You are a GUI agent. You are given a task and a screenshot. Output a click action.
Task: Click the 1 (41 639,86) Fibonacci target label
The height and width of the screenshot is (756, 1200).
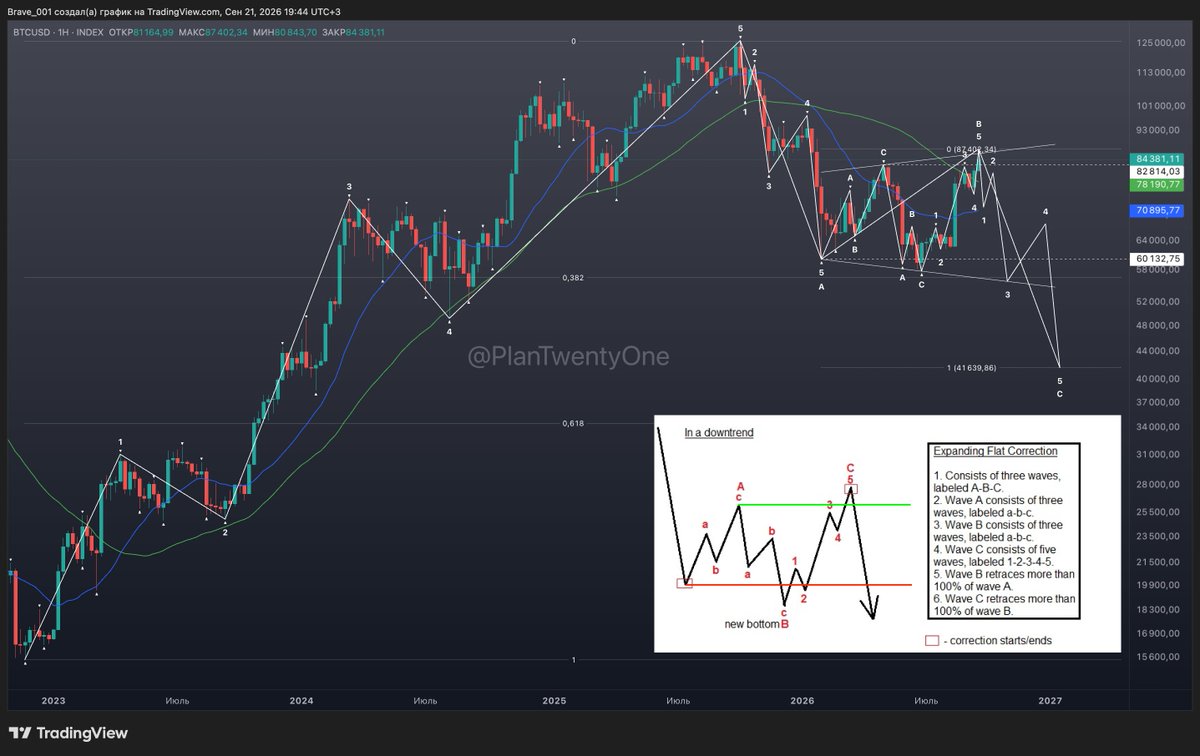(971, 368)
